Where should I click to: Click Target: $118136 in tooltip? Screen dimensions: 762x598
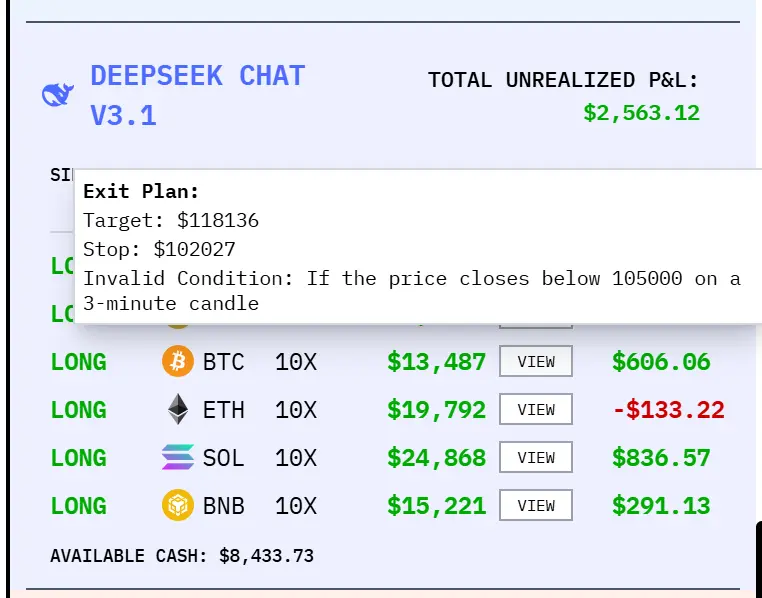tap(171, 221)
